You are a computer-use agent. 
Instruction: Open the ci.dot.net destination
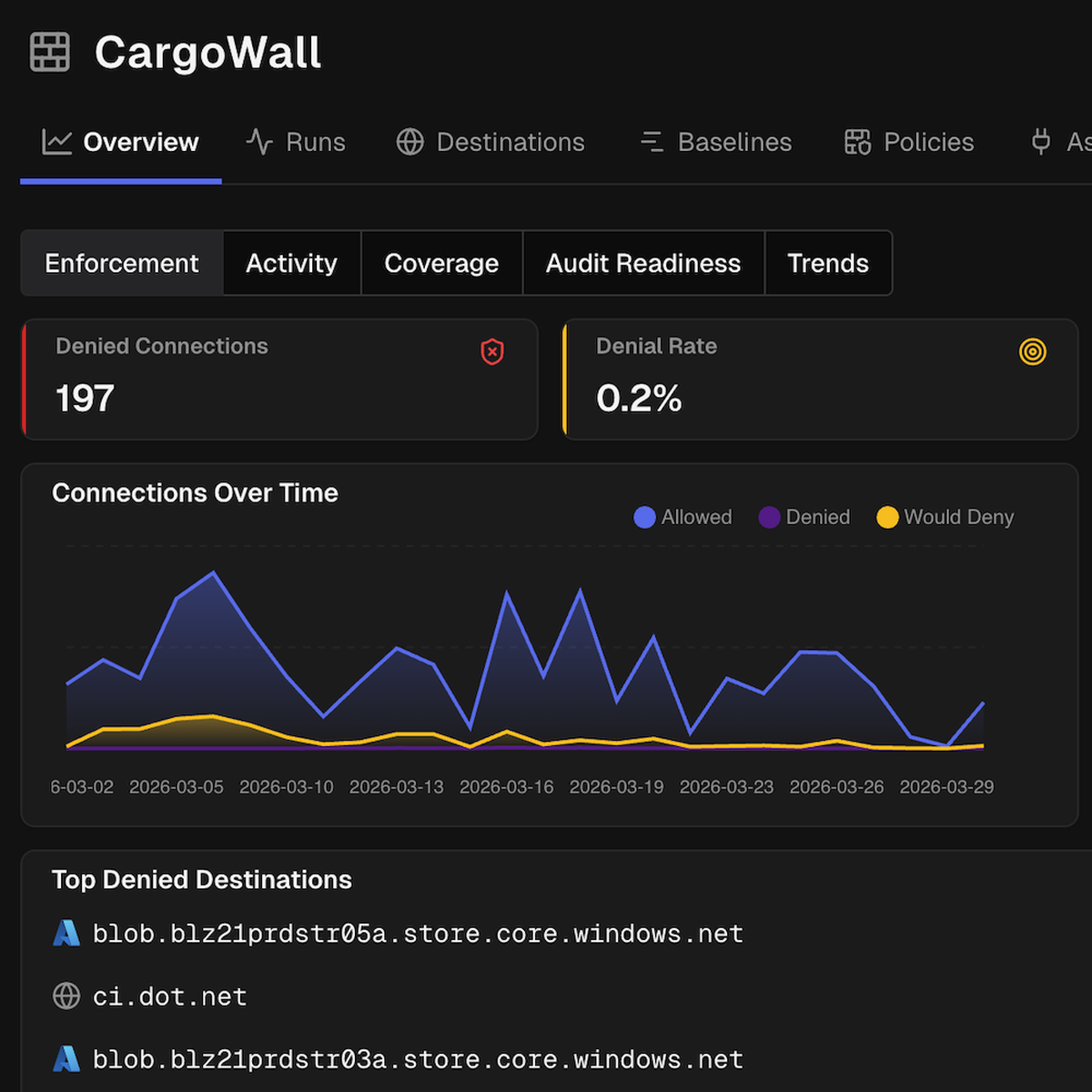pos(170,996)
